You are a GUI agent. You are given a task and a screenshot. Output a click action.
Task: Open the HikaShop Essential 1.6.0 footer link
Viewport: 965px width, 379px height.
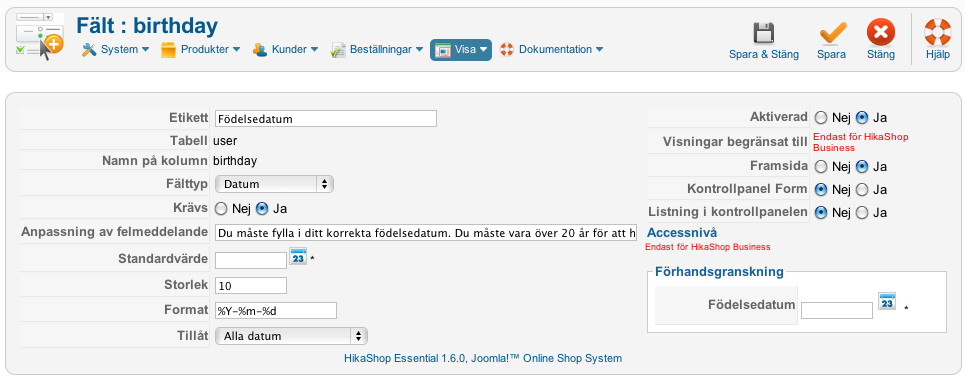point(483,358)
